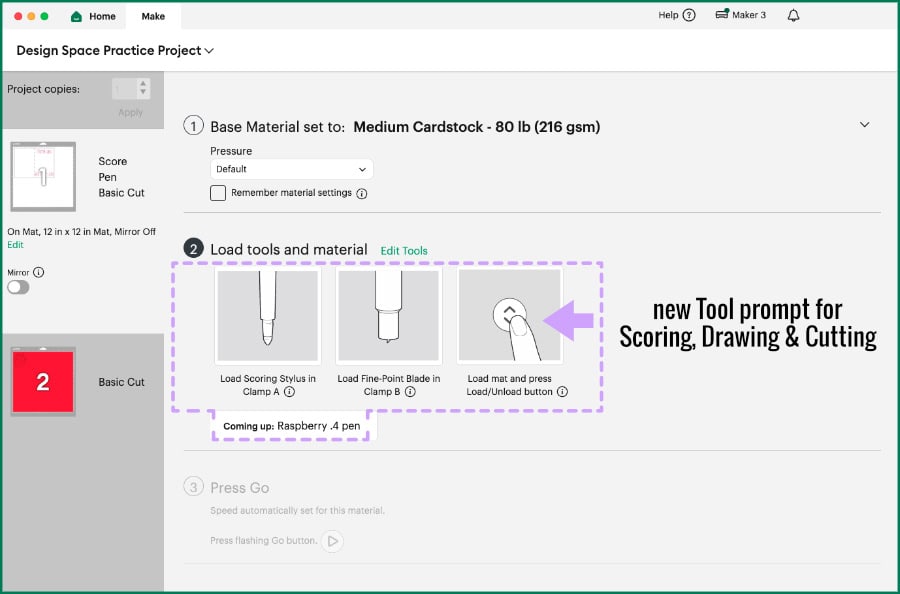Show Mirror info tooltip icon
This screenshot has width=900, height=594.
click(x=38, y=272)
